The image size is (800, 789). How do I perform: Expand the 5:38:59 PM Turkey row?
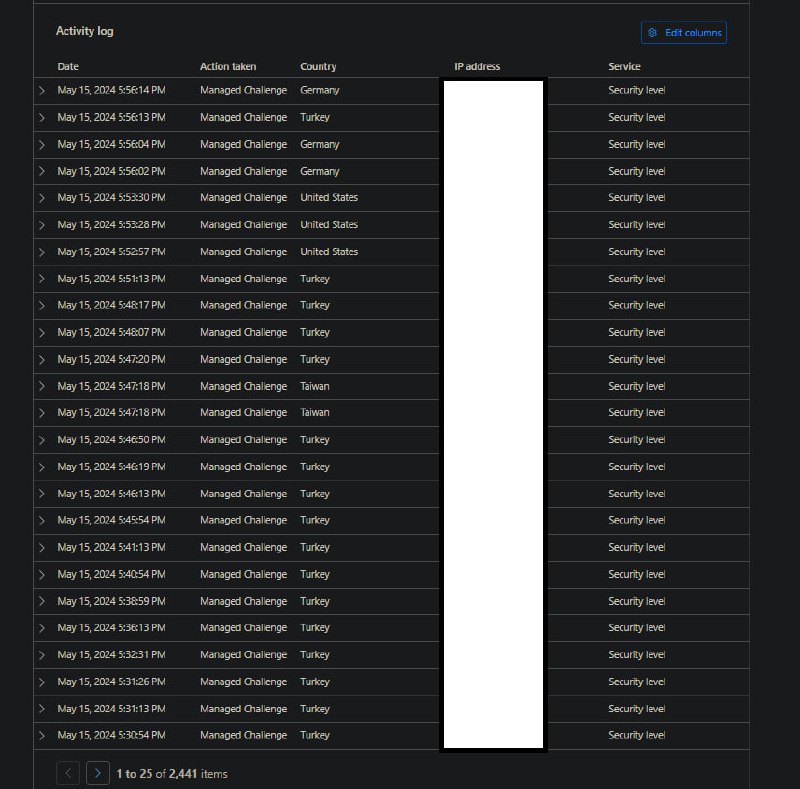pos(42,601)
